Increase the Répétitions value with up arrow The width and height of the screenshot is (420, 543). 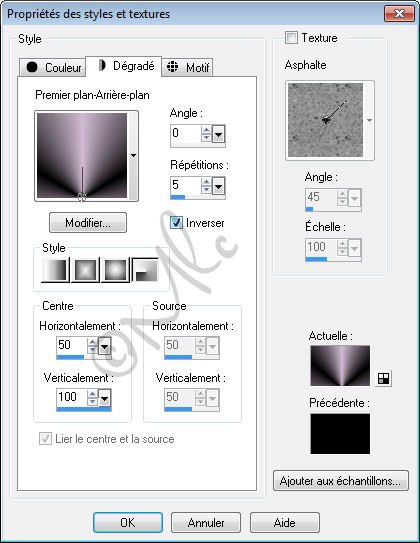pos(206,182)
